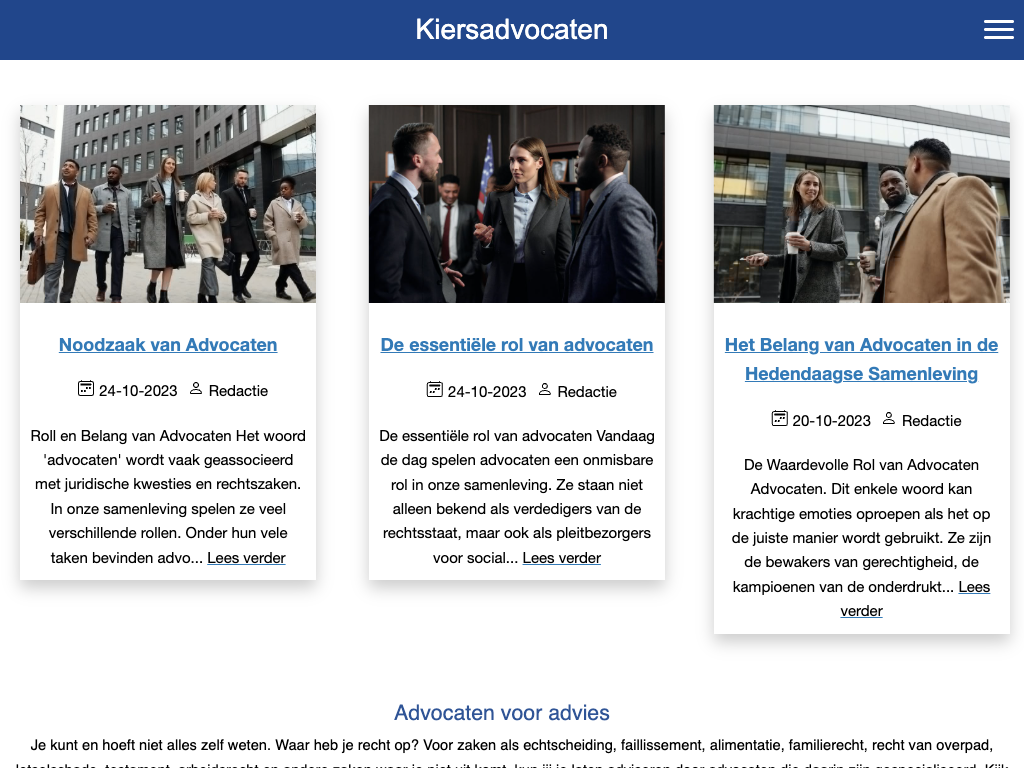1024x768 pixels.
Task: Click the photo of people holding coffee cups
Action: [861, 204]
